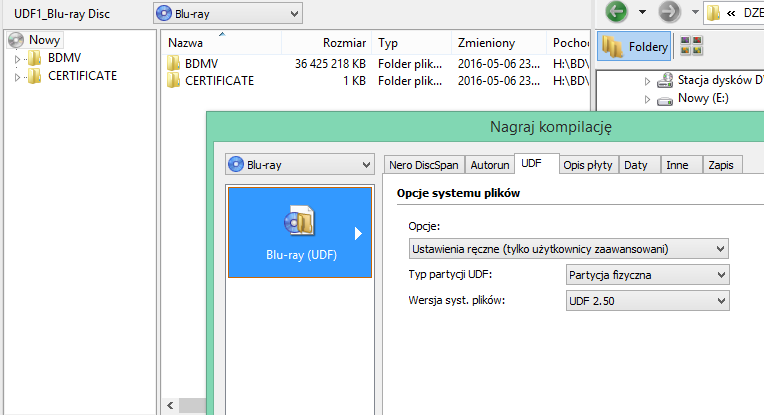Select Nowy (E:) drive in browser tree
This screenshot has width=764, height=415.
point(703,98)
